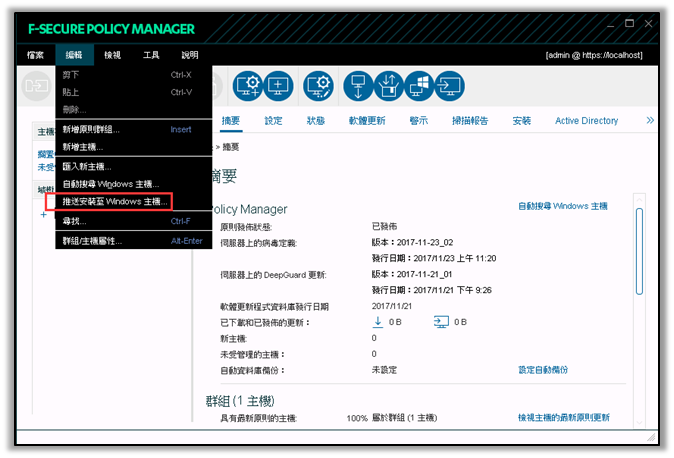Click the up/down arrows package icon
The height and width of the screenshot is (458, 674).
pyautogui.click(x=389, y=86)
